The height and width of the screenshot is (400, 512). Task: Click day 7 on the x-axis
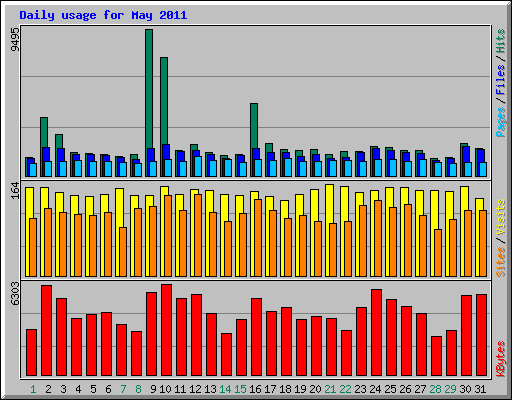tap(123, 389)
